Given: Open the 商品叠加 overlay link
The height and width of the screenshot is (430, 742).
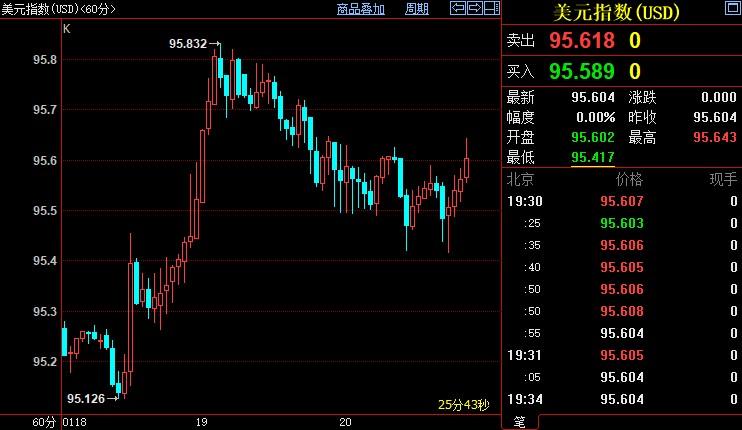Looking at the screenshot, I should tap(360, 9).
